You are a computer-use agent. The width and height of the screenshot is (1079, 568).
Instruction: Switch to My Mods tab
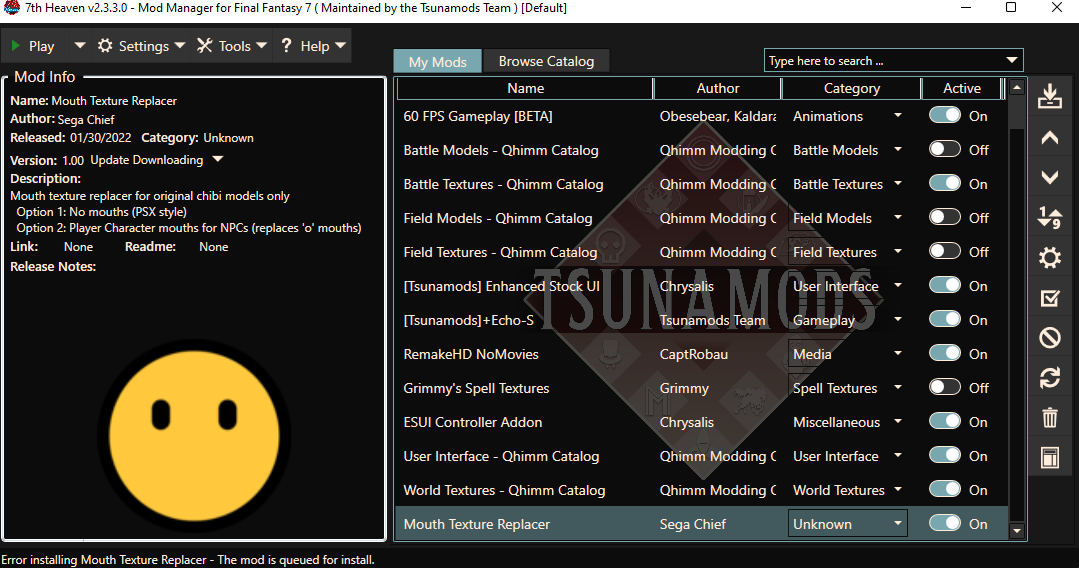[438, 61]
